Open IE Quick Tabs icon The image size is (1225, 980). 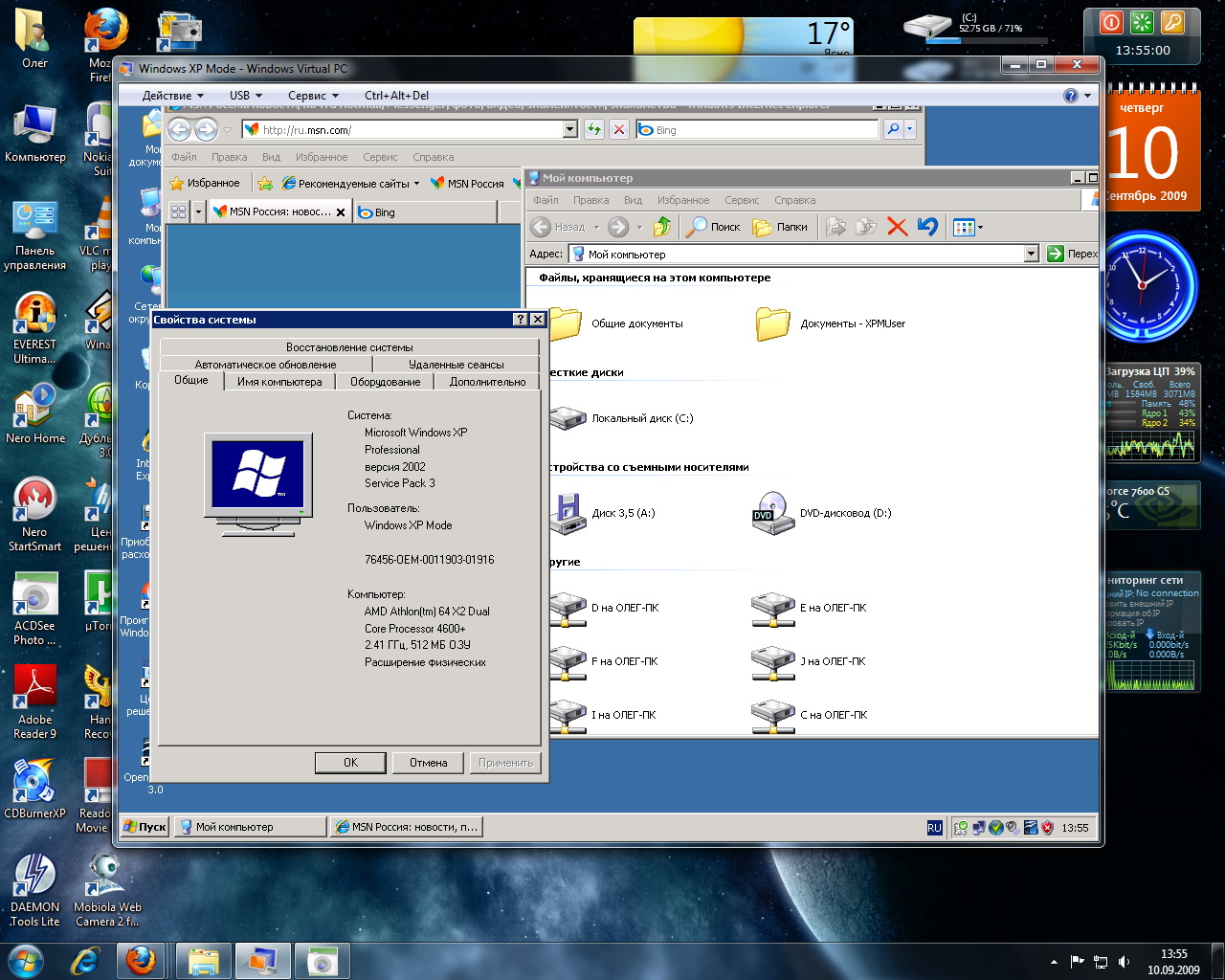pyautogui.click(x=179, y=212)
